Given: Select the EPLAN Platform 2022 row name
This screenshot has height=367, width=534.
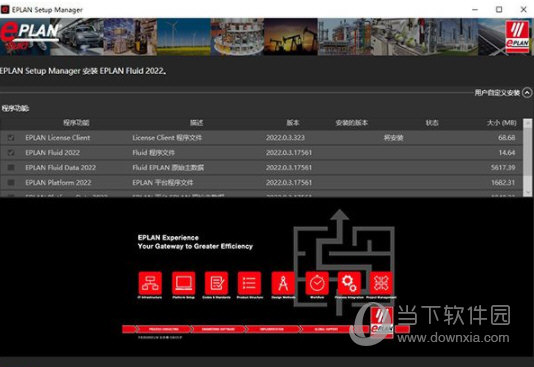Looking at the screenshot, I should (x=58, y=182).
